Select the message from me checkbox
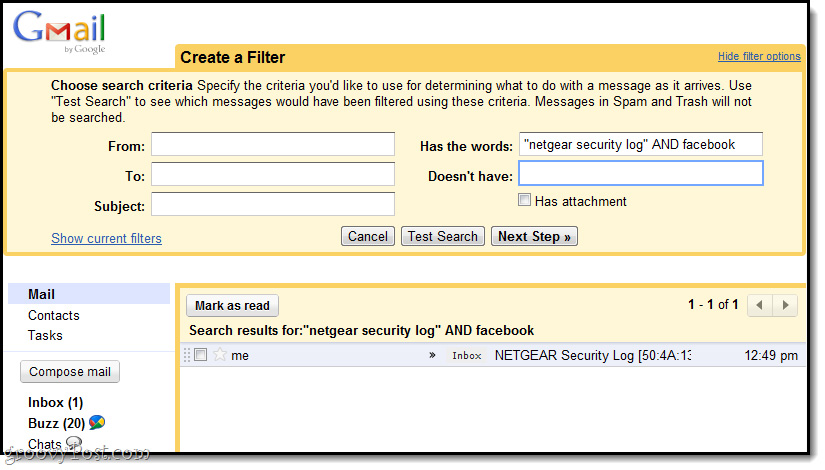This screenshot has width=825, height=470. pyautogui.click(x=200, y=355)
